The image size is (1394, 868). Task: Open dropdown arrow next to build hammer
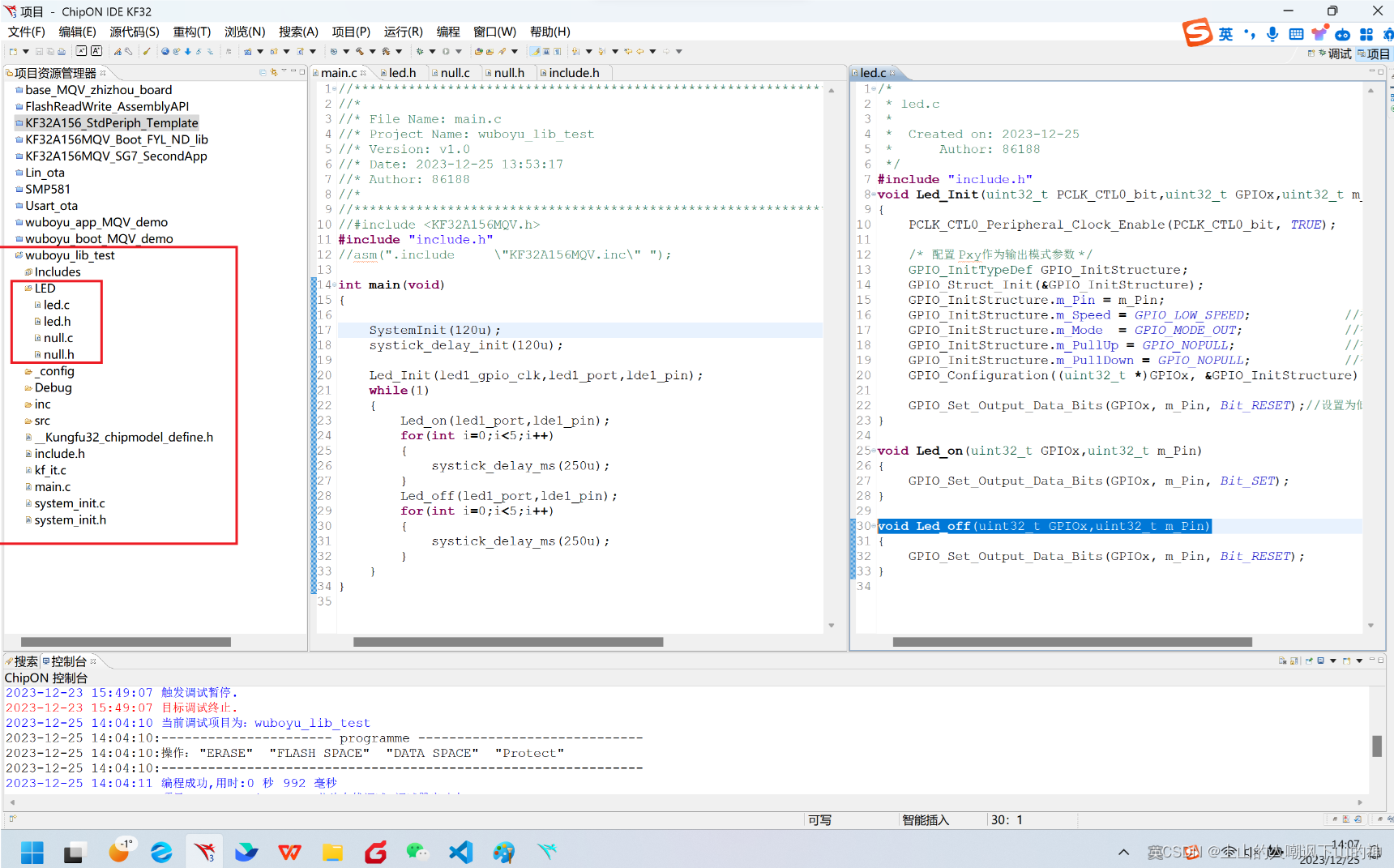click(x=372, y=51)
